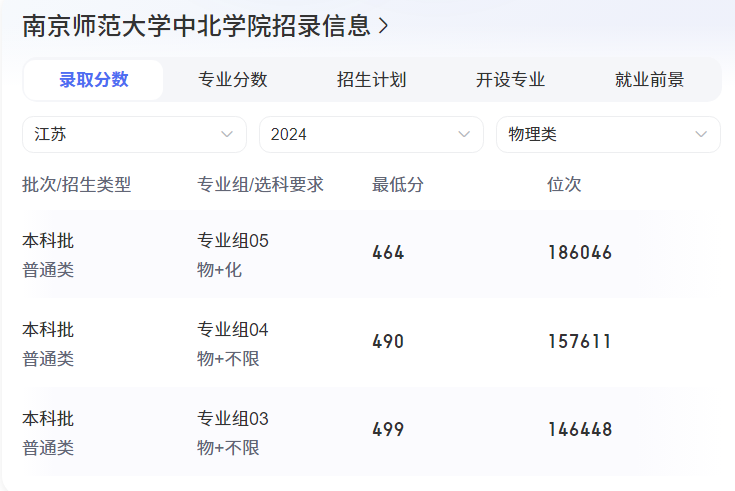
Task: Click the 最低分 column header
Action: pyautogui.click(x=398, y=184)
